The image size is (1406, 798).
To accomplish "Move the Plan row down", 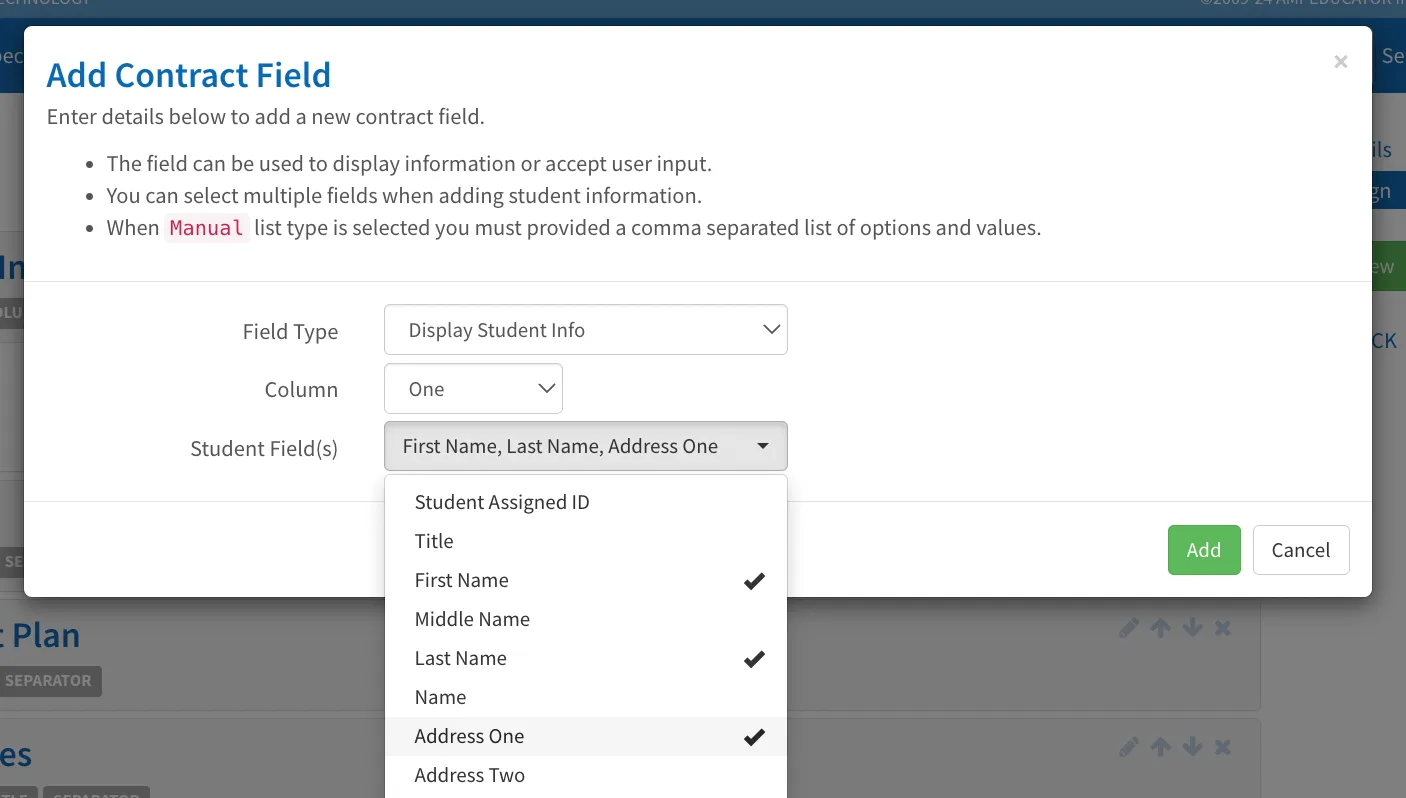I will (x=1192, y=628).
